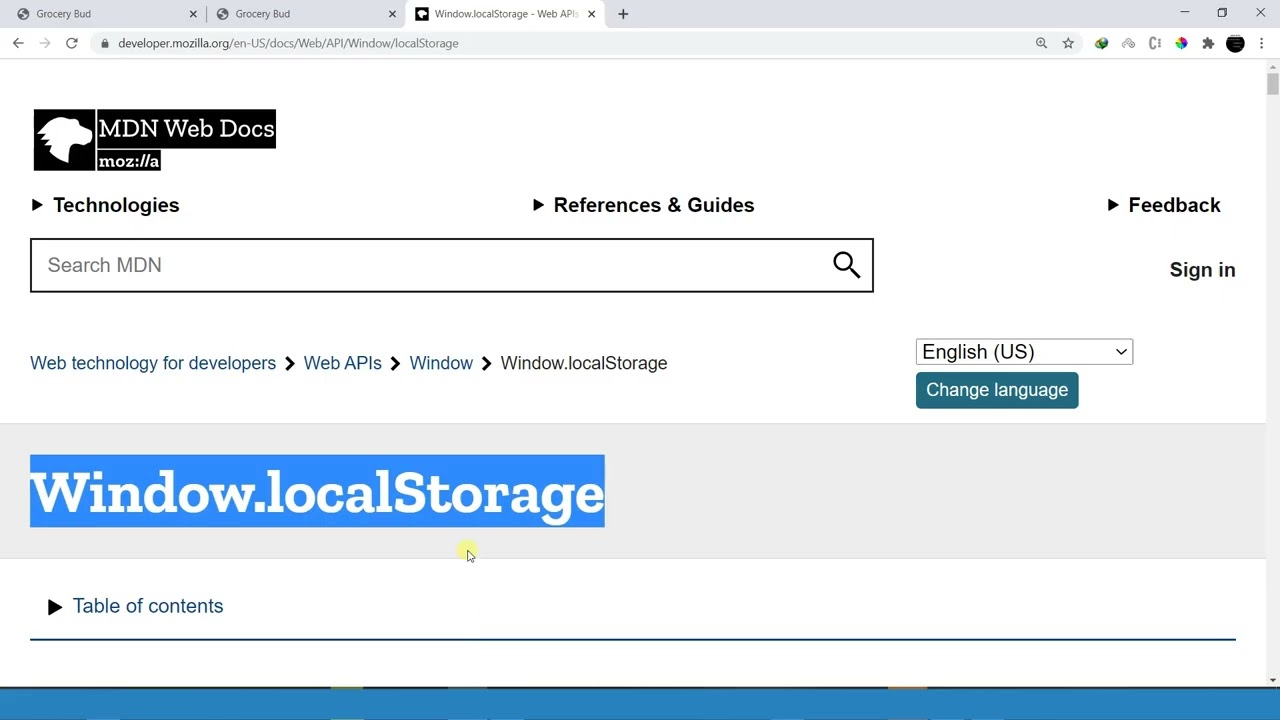This screenshot has height=720, width=1280.
Task: Expand the Table of contents
Action: [x=136, y=606]
